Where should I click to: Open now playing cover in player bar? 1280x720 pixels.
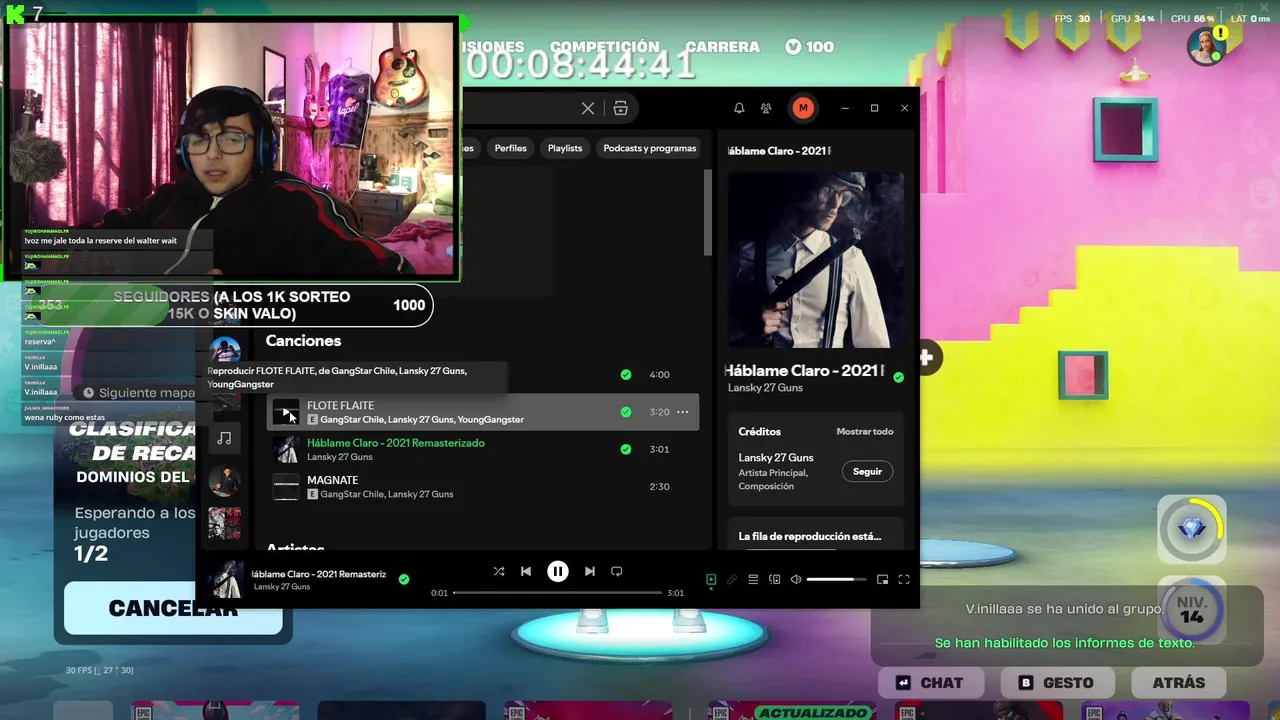pyautogui.click(x=225, y=579)
